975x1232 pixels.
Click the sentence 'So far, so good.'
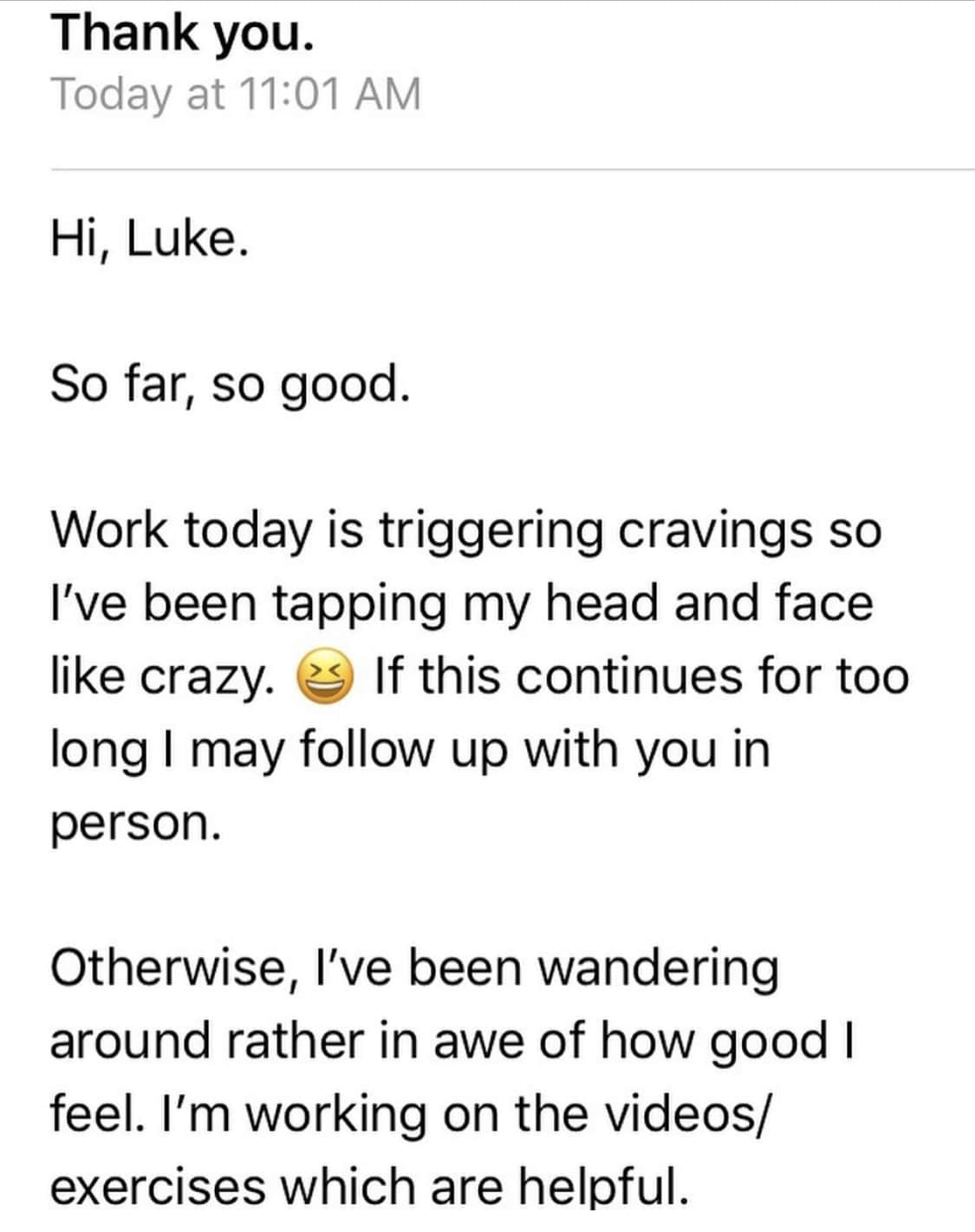click(230, 385)
